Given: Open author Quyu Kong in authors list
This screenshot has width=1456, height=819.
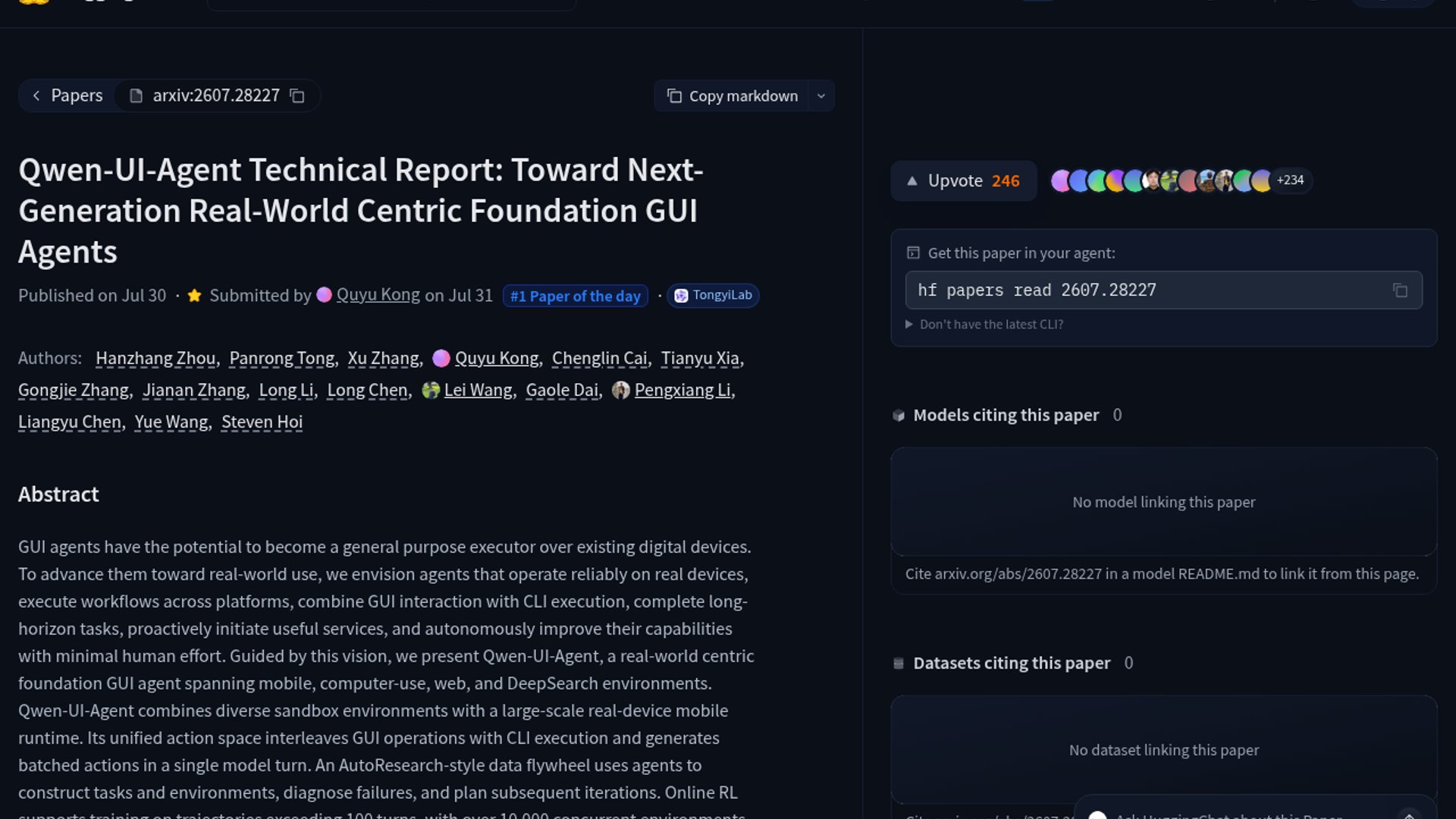Looking at the screenshot, I should tap(497, 358).
